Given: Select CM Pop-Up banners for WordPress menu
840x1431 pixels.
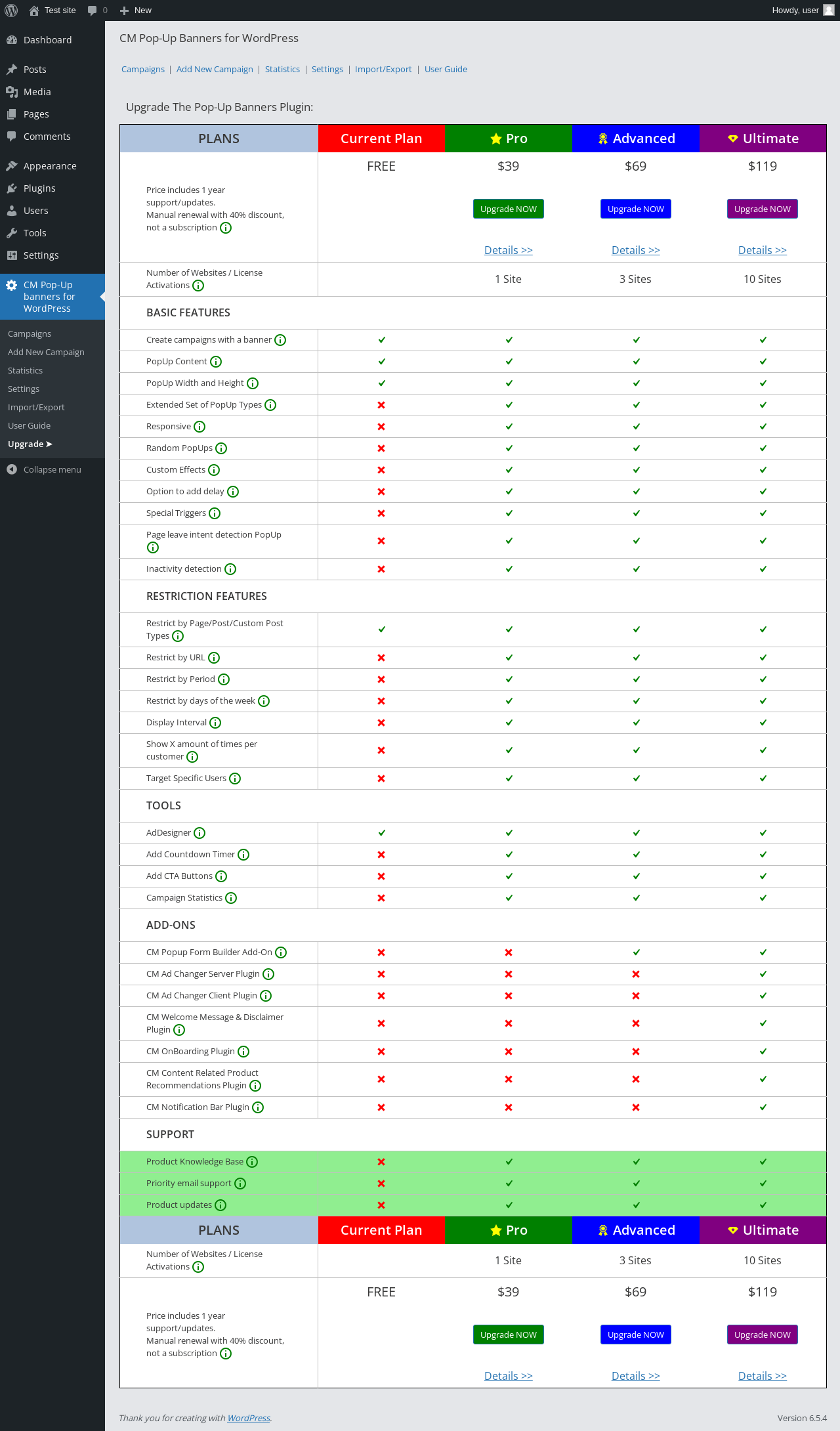Looking at the screenshot, I should [52, 297].
